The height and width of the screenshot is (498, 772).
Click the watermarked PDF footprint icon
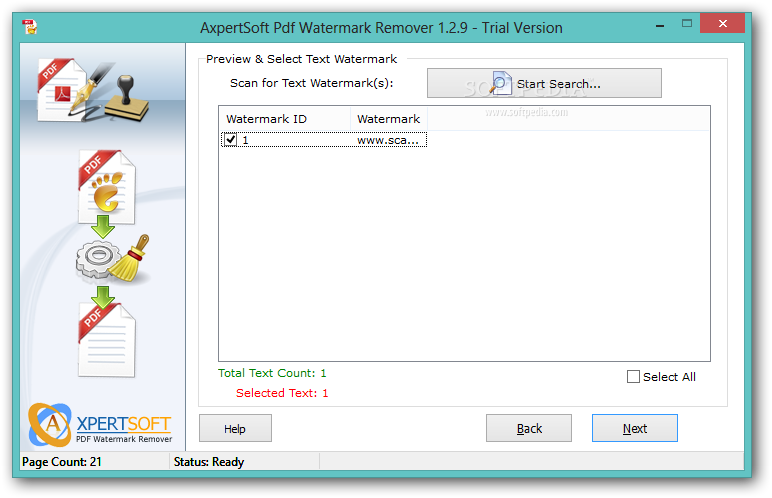tap(106, 187)
